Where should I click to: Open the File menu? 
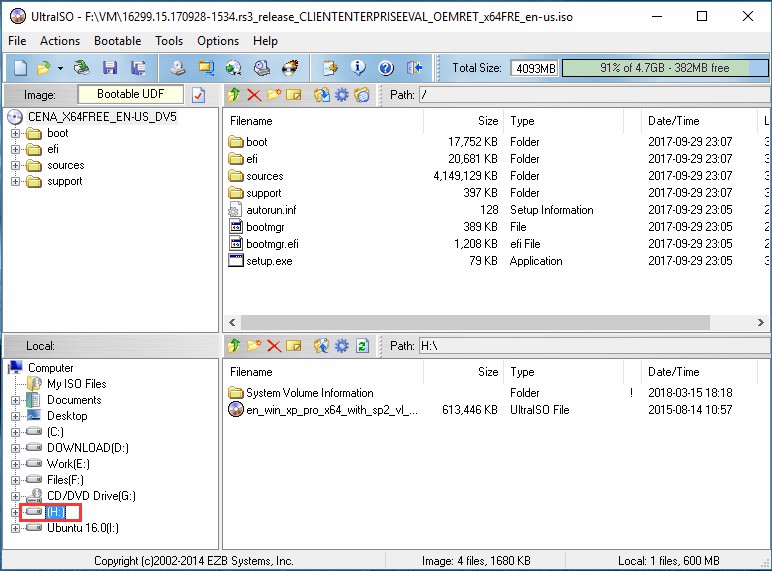pyautogui.click(x=17, y=41)
